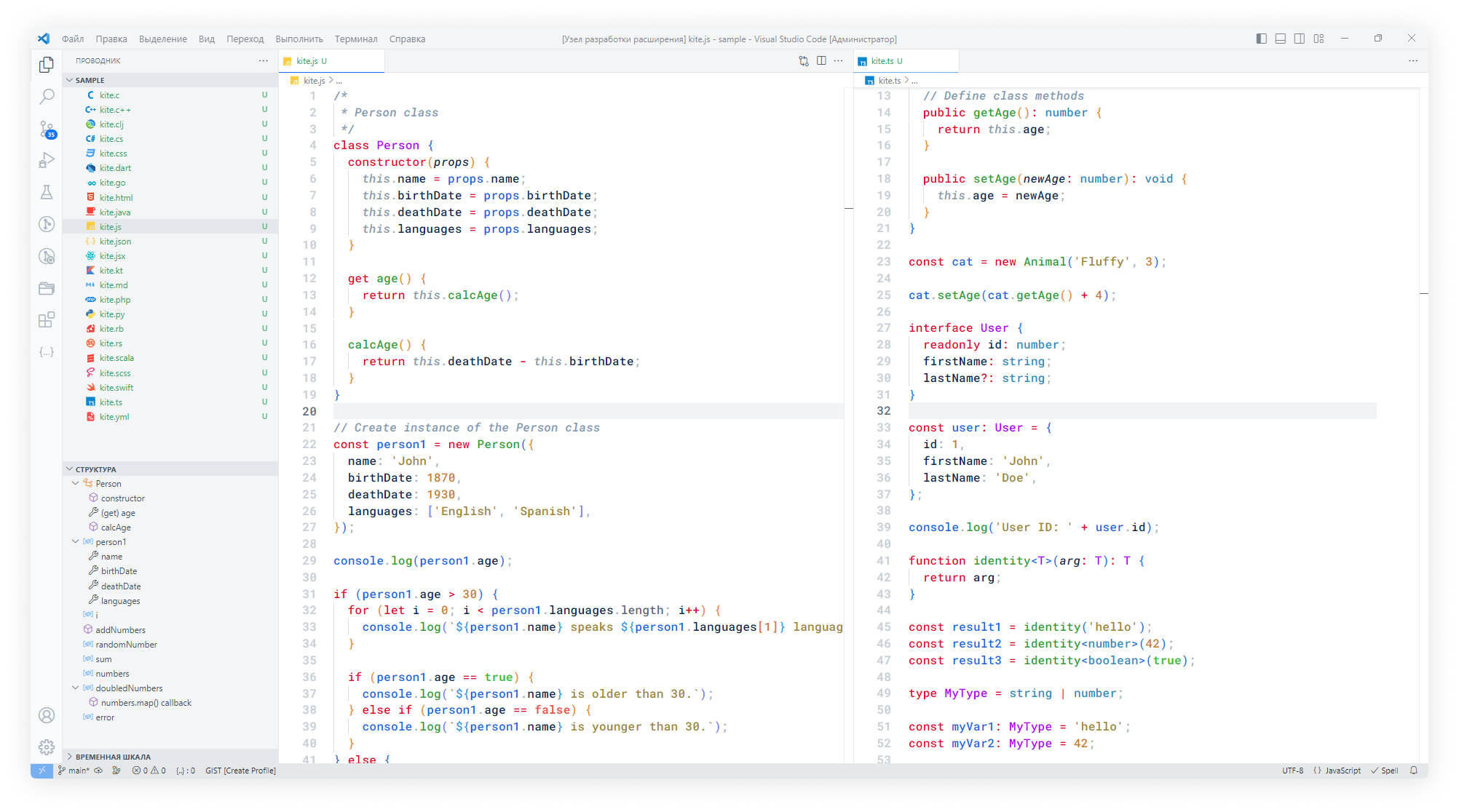
Task: Open changes compare icon in editor toolbar
Action: 804,61
